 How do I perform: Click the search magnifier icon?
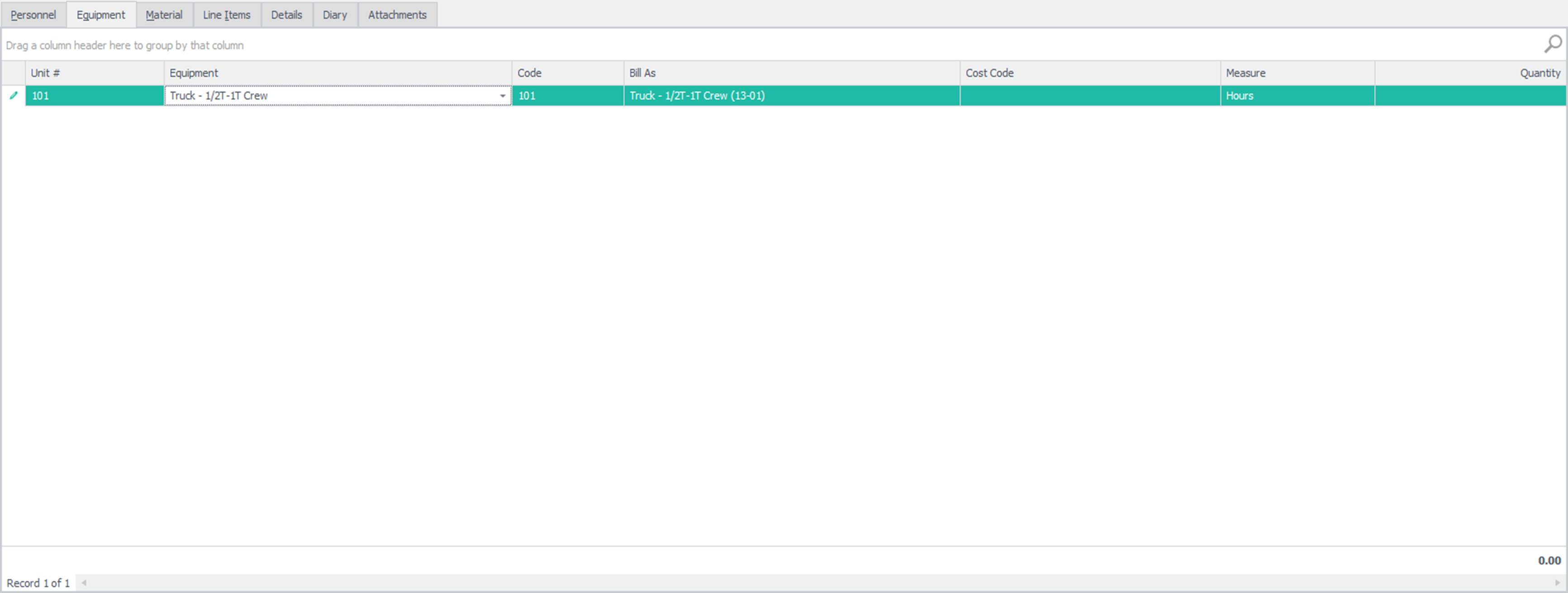pyautogui.click(x=1552, y=44)
